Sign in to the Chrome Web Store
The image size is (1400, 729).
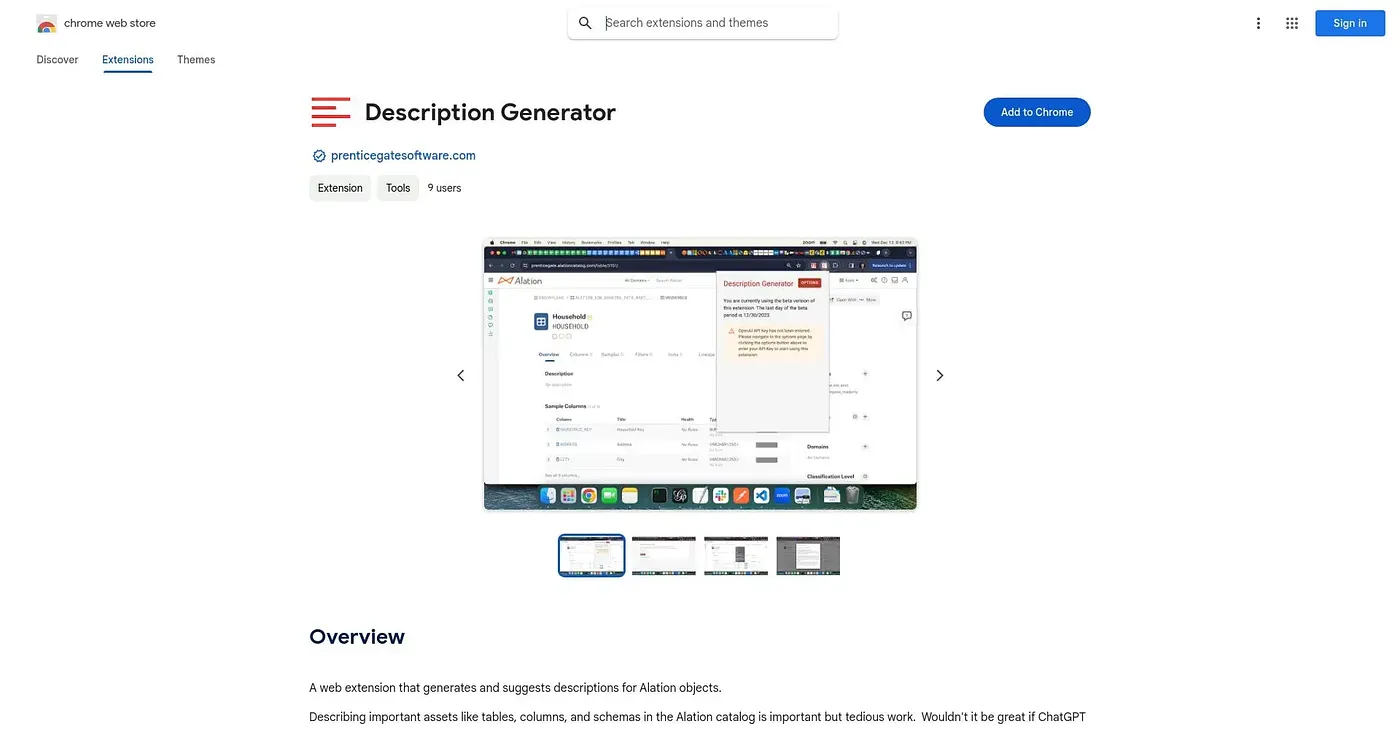coord(1349,24)
